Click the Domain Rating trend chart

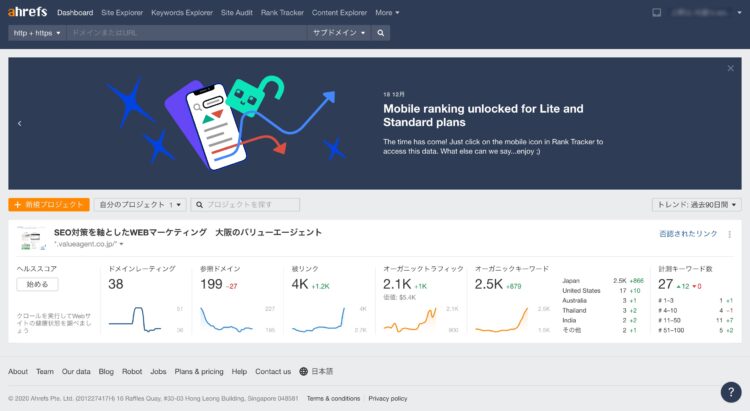135,319
